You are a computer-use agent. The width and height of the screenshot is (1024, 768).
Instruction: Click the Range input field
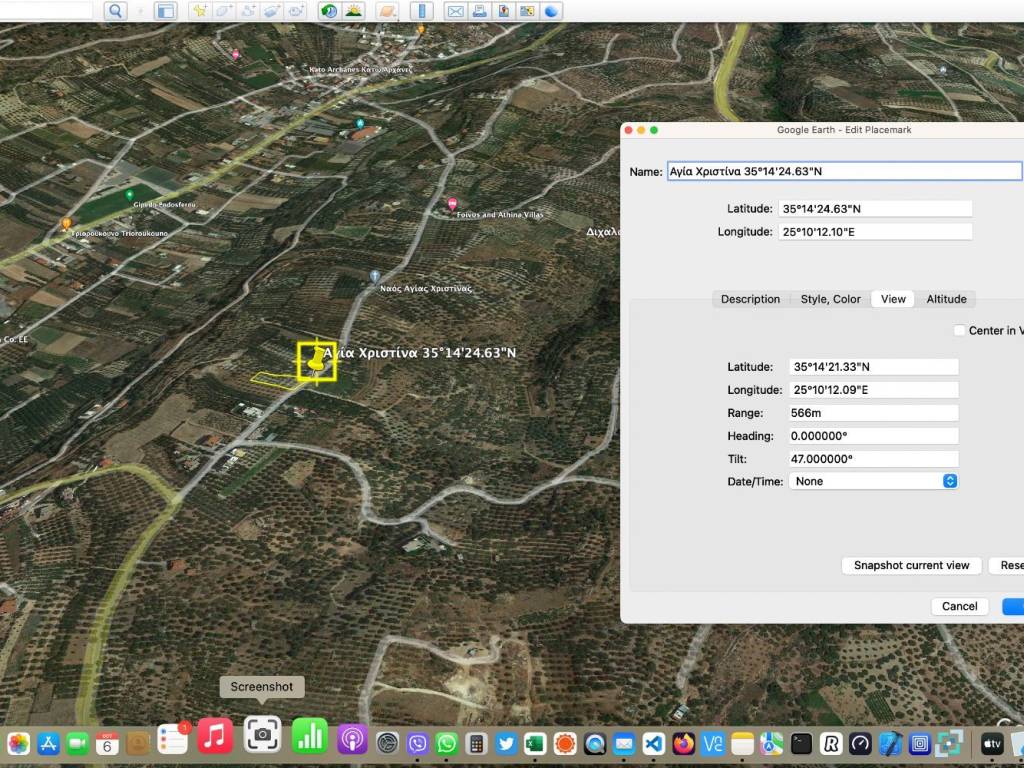tap(873, 413)
